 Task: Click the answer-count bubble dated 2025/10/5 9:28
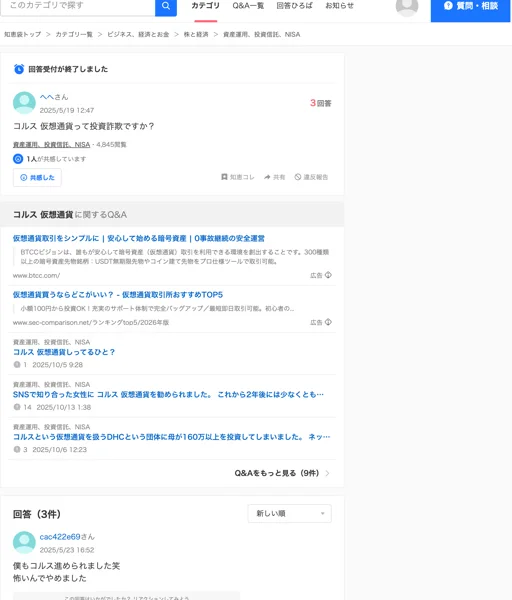pyautogui.click(x=17, y=365)
